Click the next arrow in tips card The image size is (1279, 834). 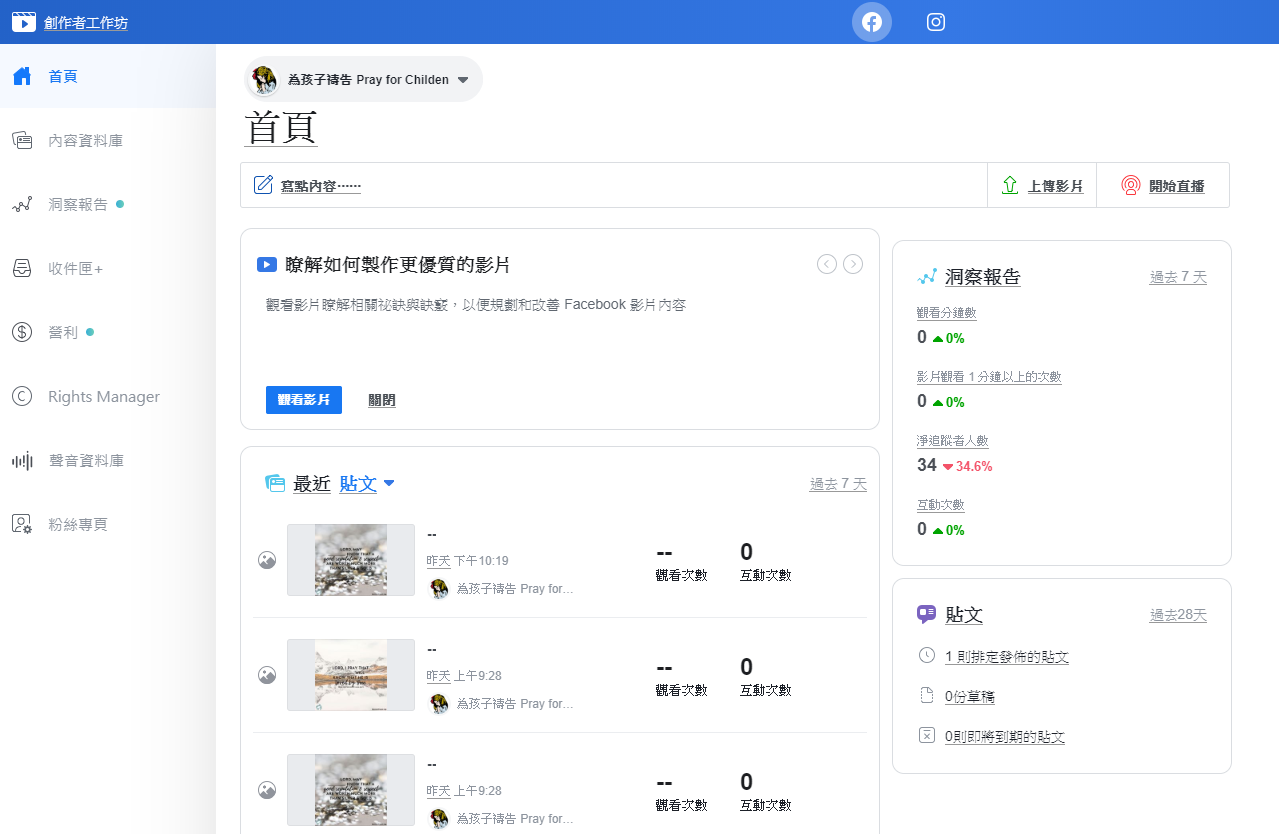(853, 264)
